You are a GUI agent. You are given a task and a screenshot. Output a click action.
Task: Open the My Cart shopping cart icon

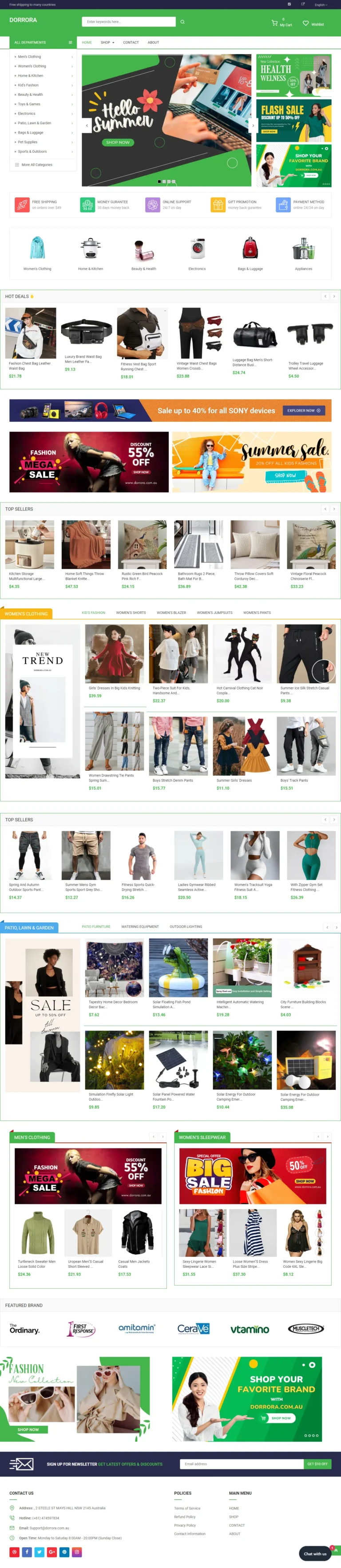tap(275, 23)
